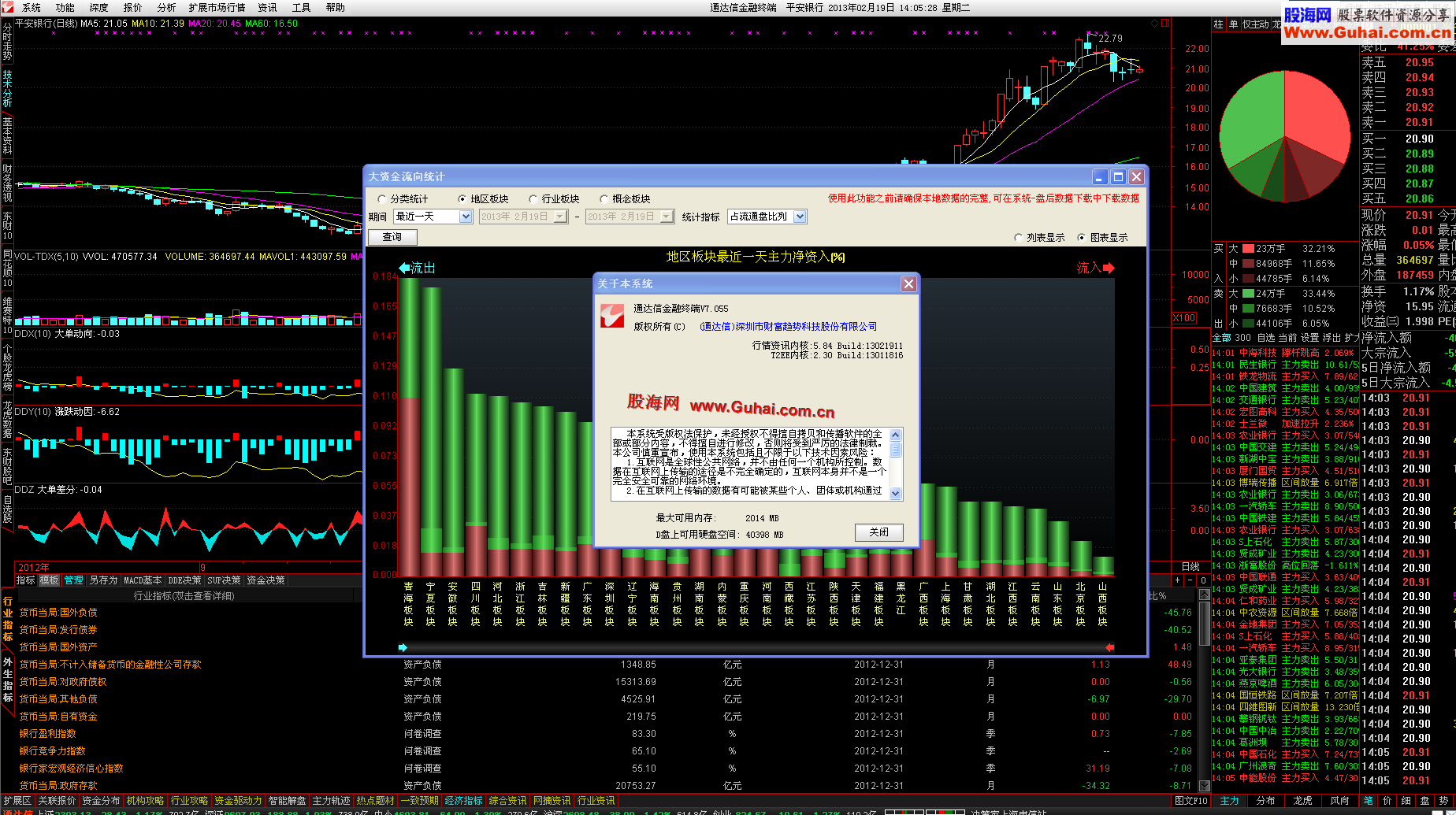The height and width of the screenshot is (815, 1456).
Task: Select the 资金决策 template tab
Action: [x=266, y=580]
